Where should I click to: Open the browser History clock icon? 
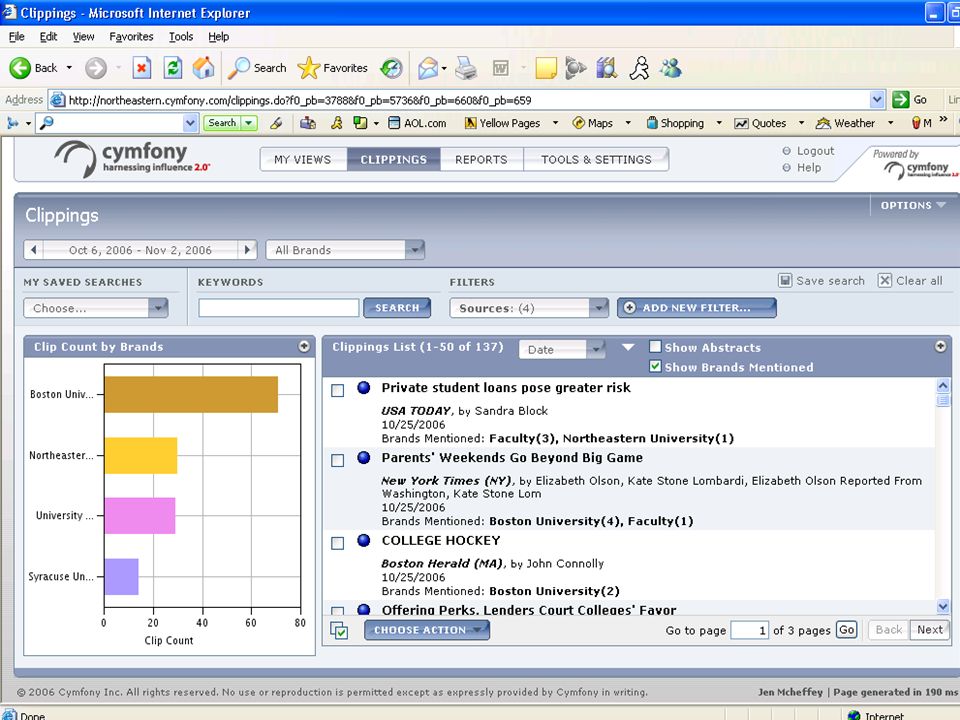[391, 68]
